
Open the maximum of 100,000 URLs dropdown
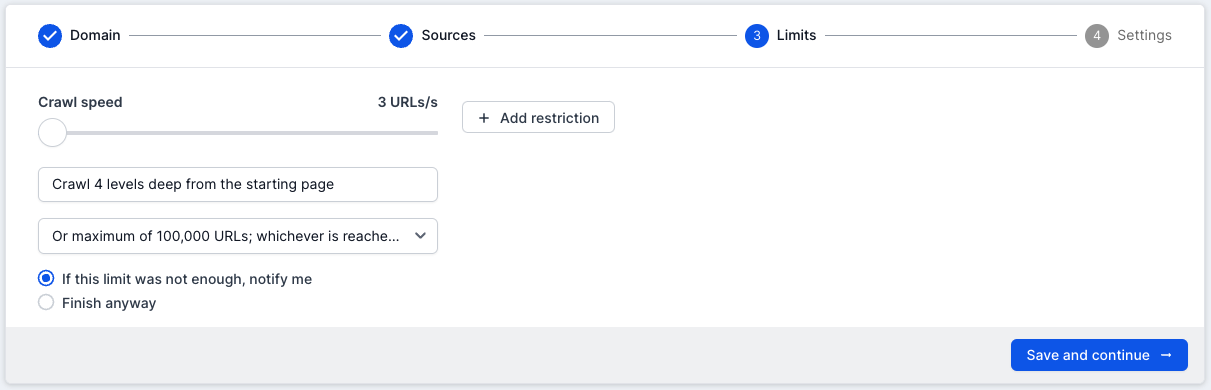click(x=238, y=236)
